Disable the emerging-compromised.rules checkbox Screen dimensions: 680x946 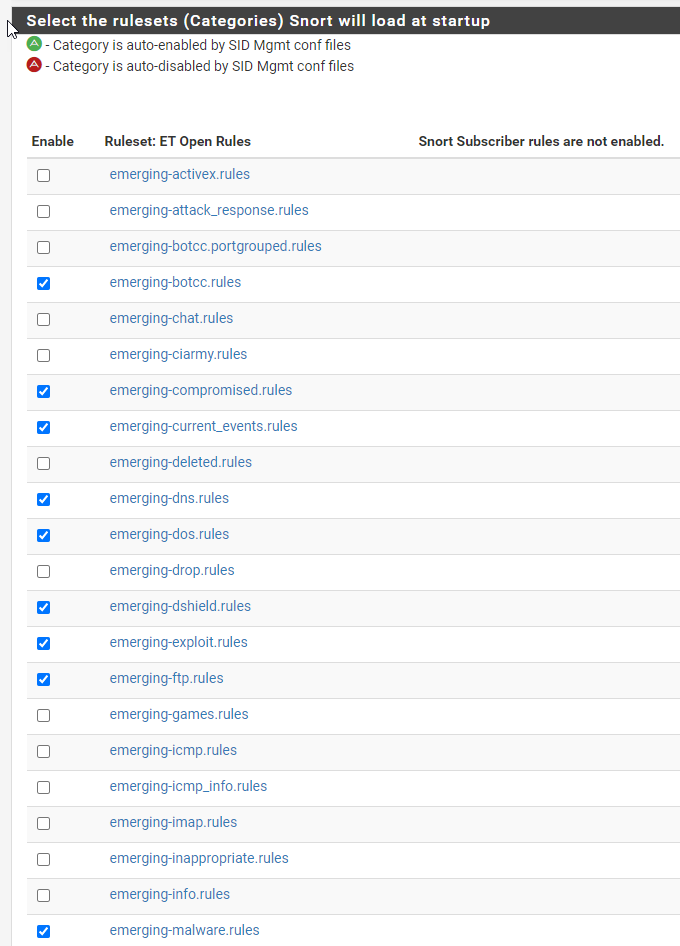(43, 392)
